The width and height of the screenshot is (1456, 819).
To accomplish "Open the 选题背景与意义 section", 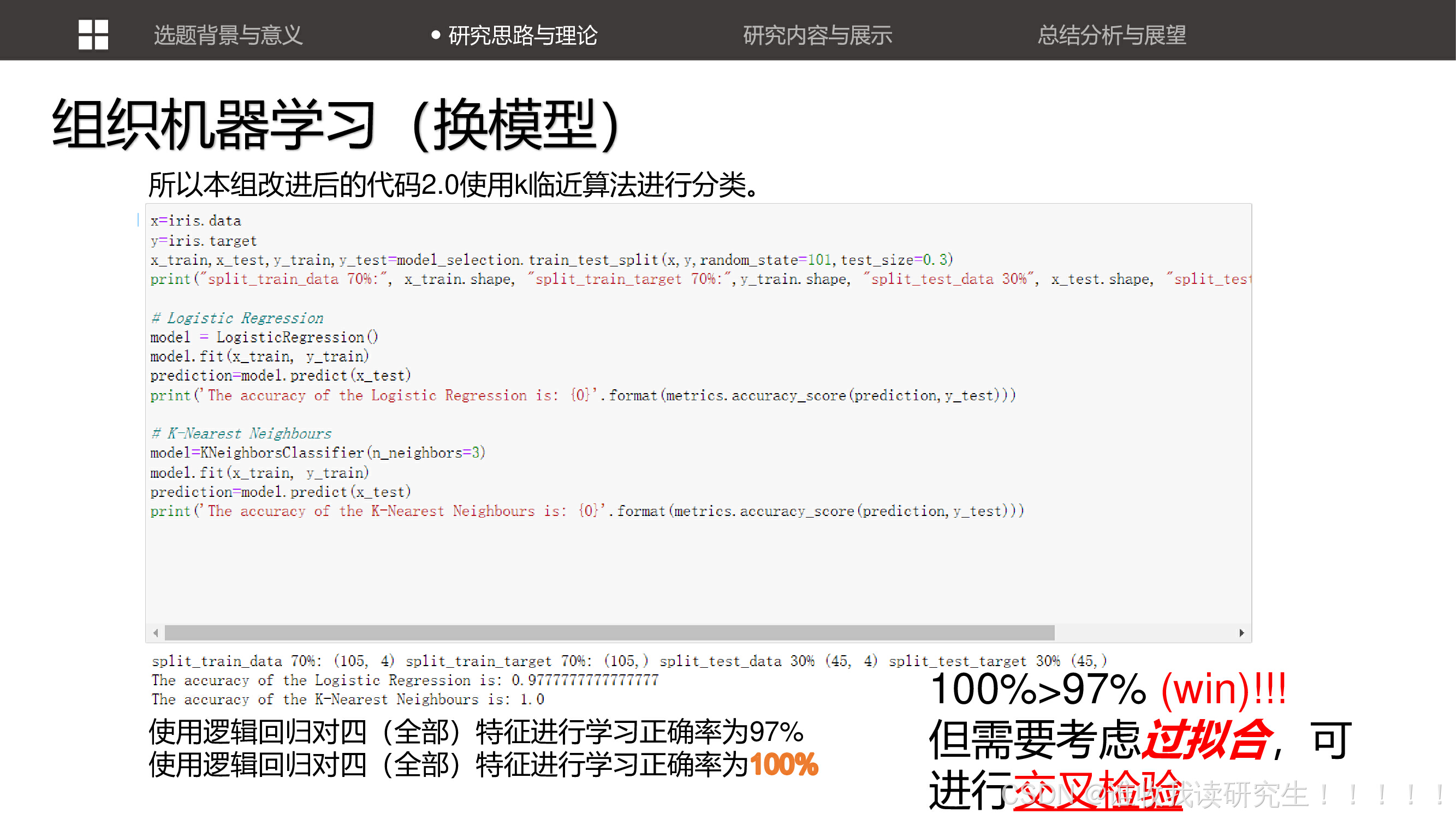I will [228, 35].
